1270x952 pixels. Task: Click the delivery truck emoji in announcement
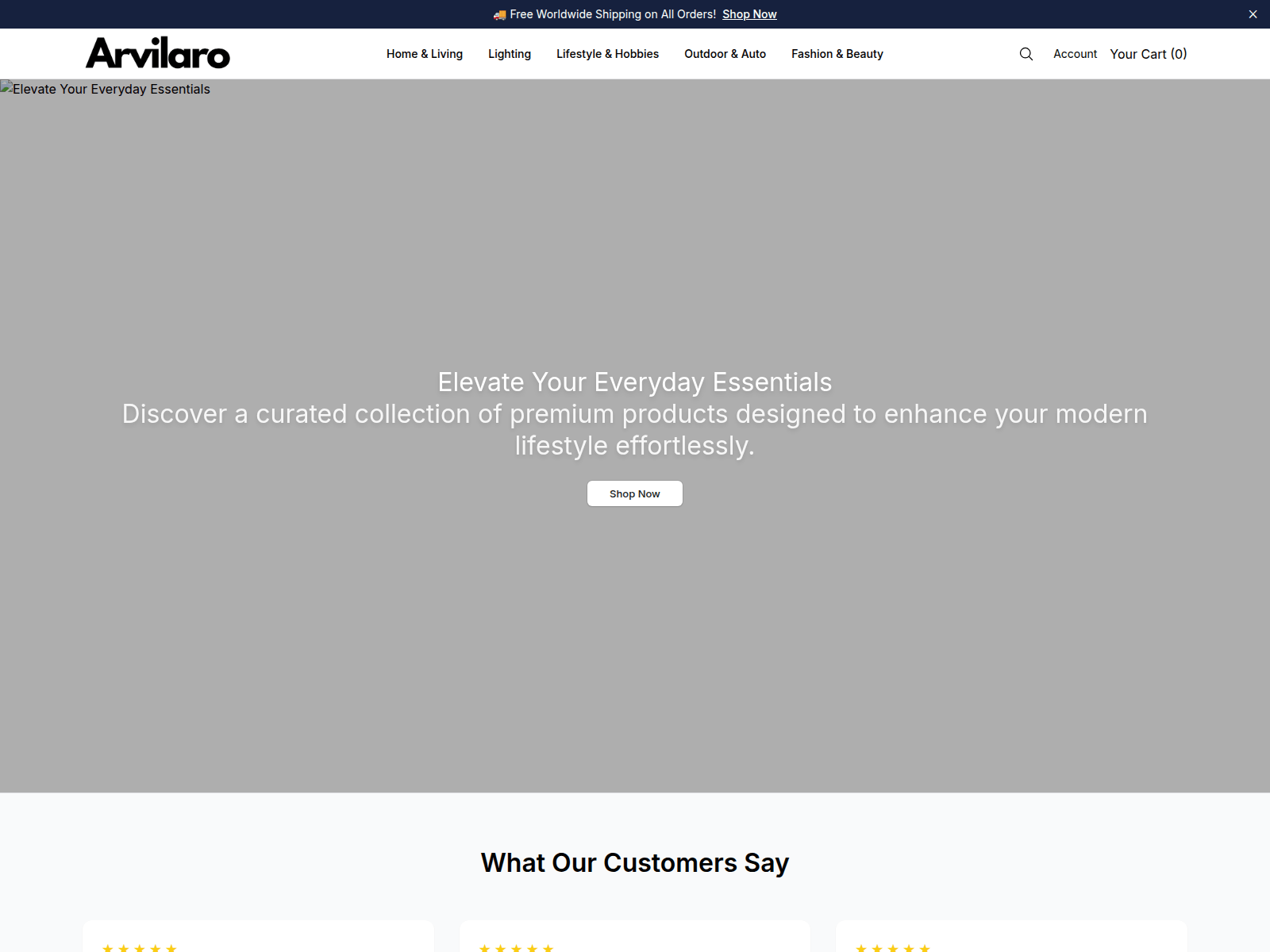pos(499,14)
